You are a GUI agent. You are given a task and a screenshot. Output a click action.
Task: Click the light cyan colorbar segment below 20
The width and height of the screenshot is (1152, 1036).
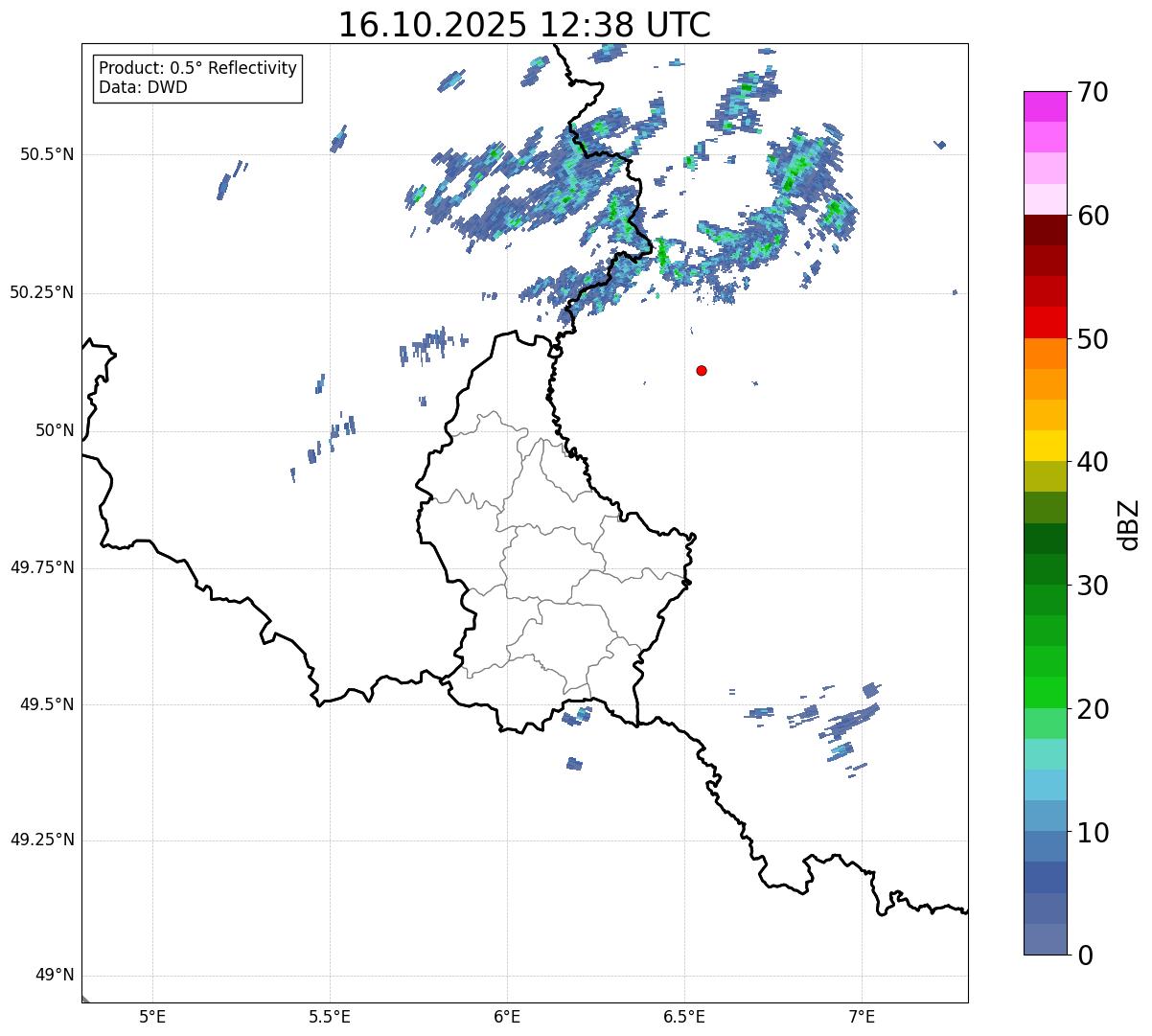point(1045,754)
